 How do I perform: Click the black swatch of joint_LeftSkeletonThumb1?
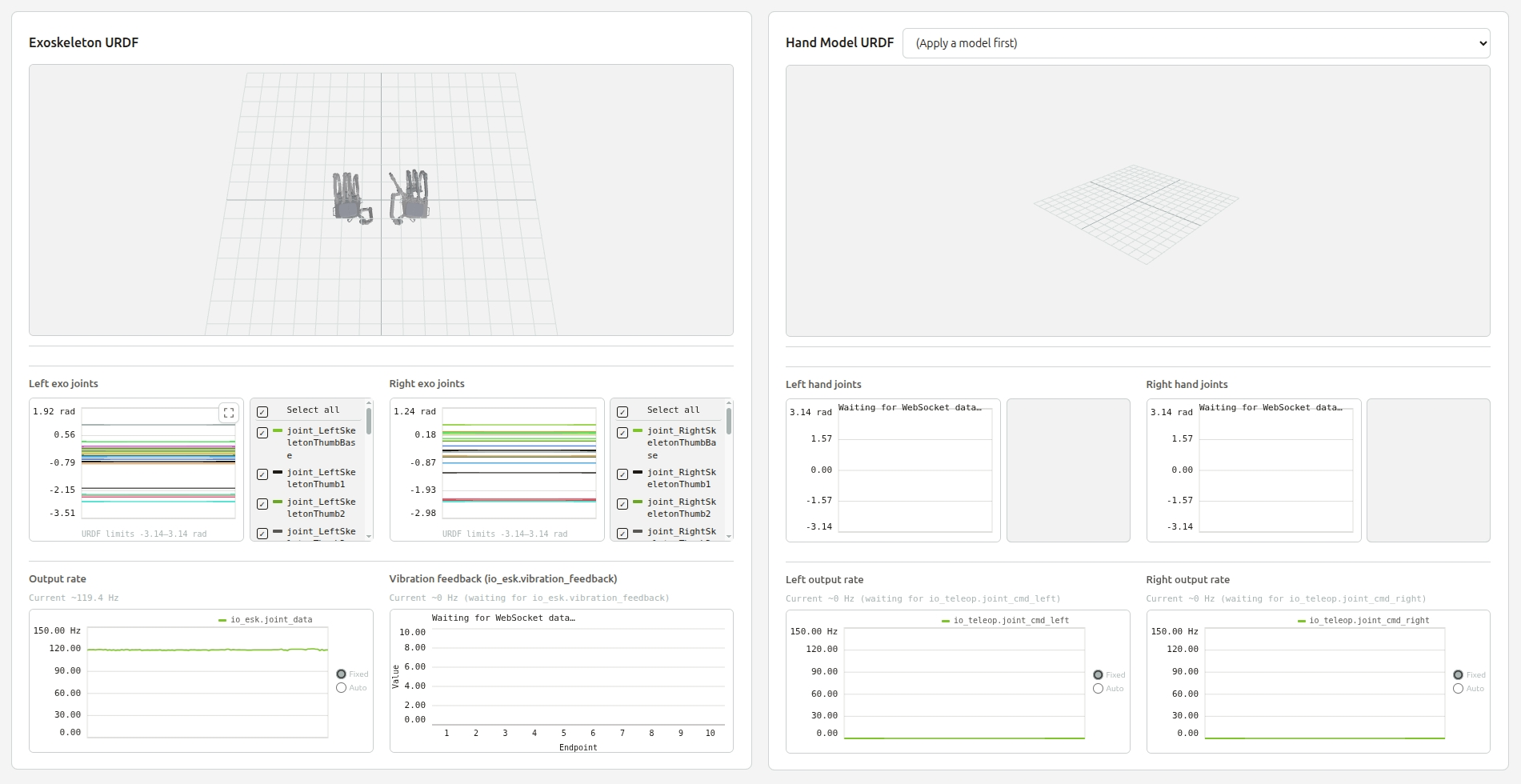pos(278,472)
